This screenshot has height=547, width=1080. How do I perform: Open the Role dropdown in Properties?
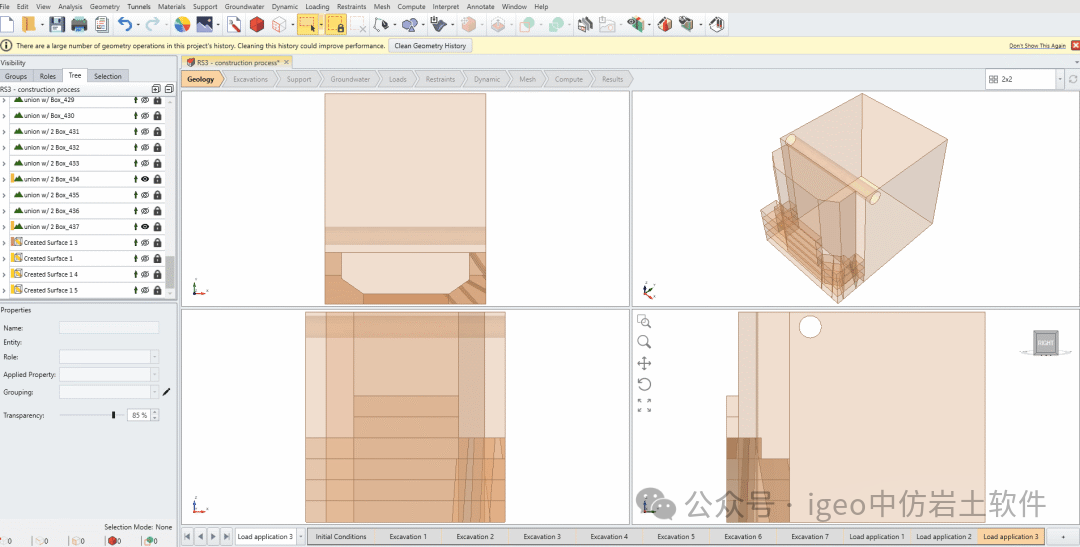coord(154,356)
